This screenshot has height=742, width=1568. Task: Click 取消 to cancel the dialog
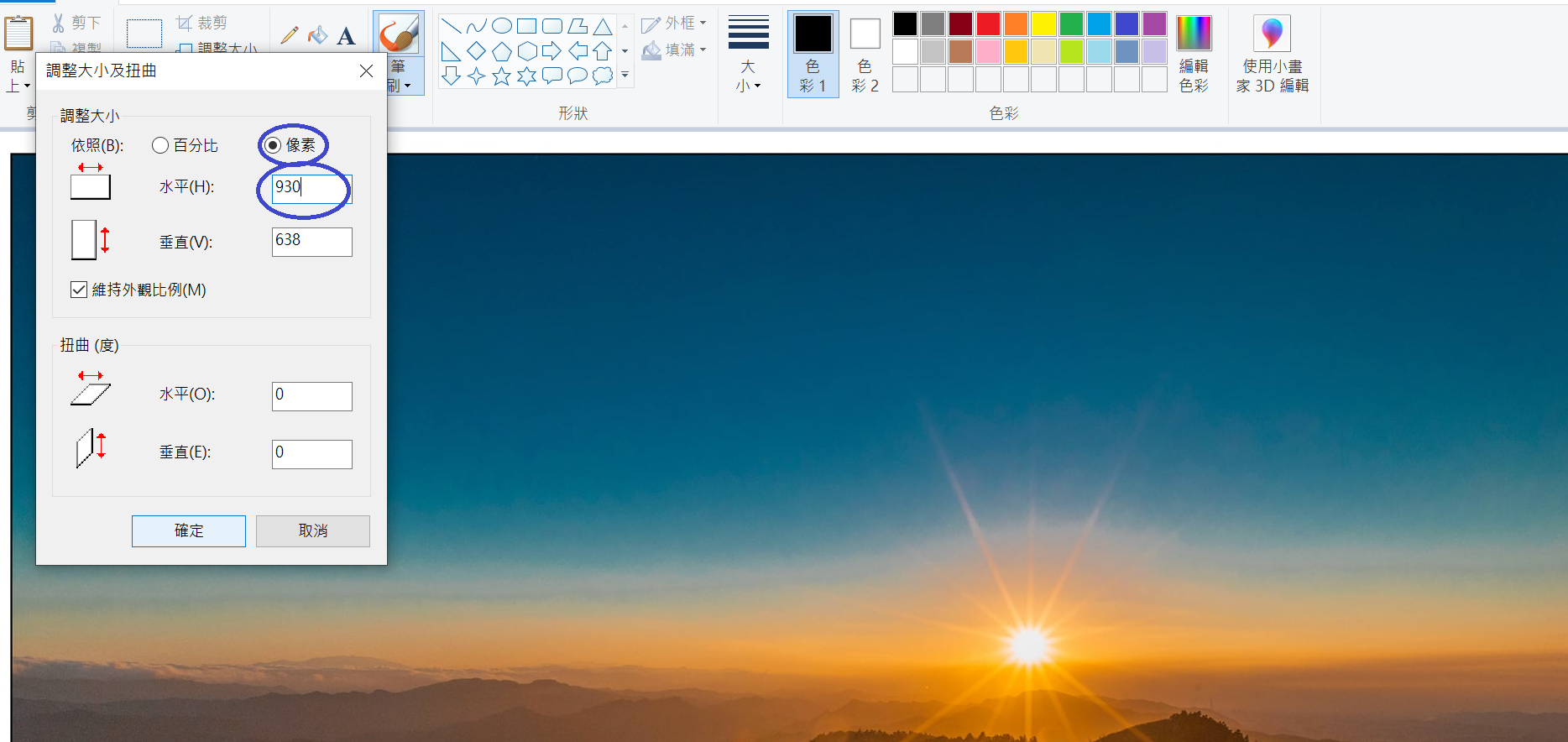pos(313,531)
